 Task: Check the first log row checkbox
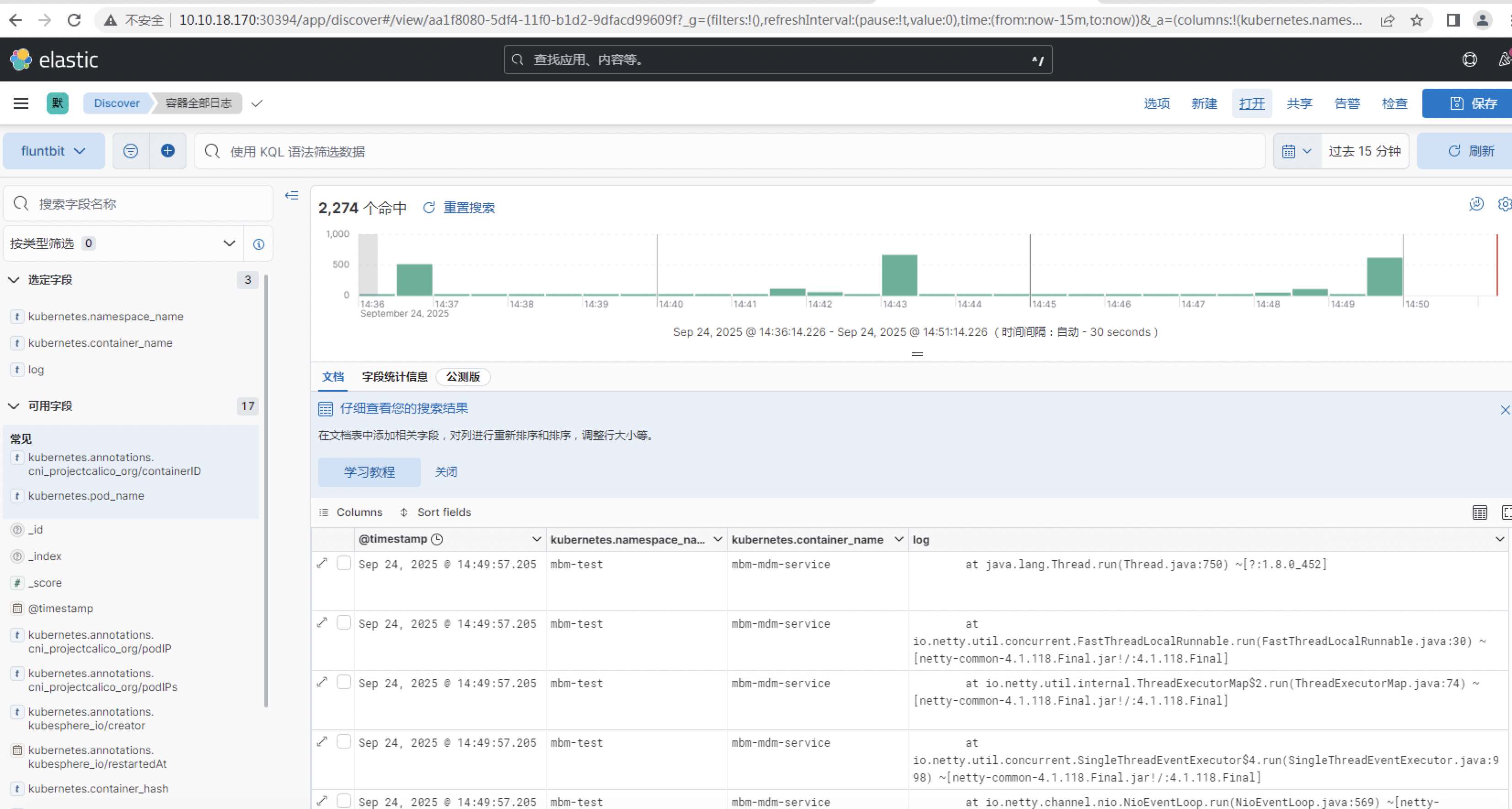tap(344, 564)
